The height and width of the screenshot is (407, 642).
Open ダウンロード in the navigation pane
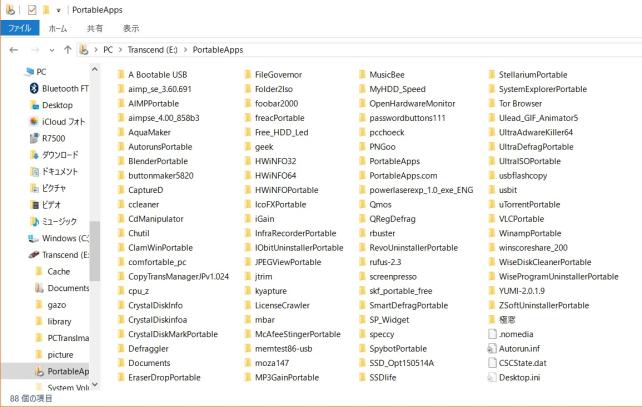pyautogui.click(x=54, y=155)
